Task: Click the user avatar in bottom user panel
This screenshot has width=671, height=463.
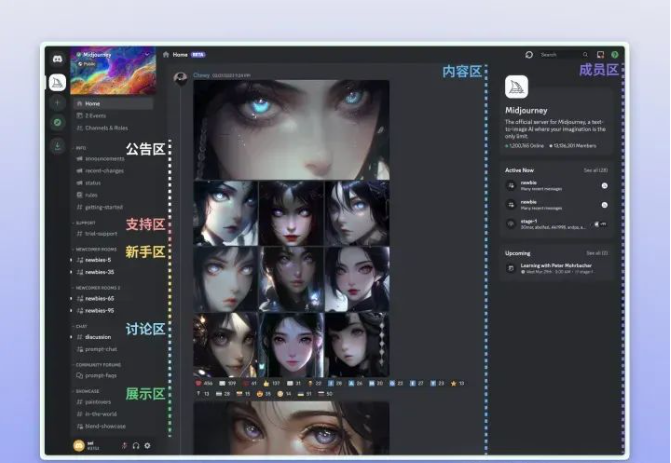Action: (79, 445)
